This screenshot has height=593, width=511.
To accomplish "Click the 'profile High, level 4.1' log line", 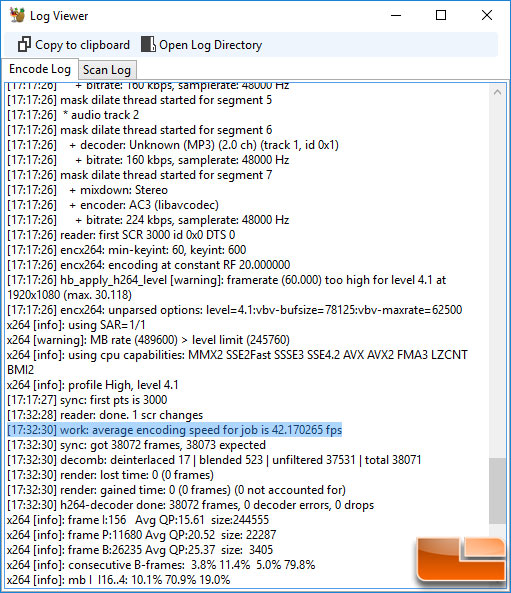I will tap(93, 385).
